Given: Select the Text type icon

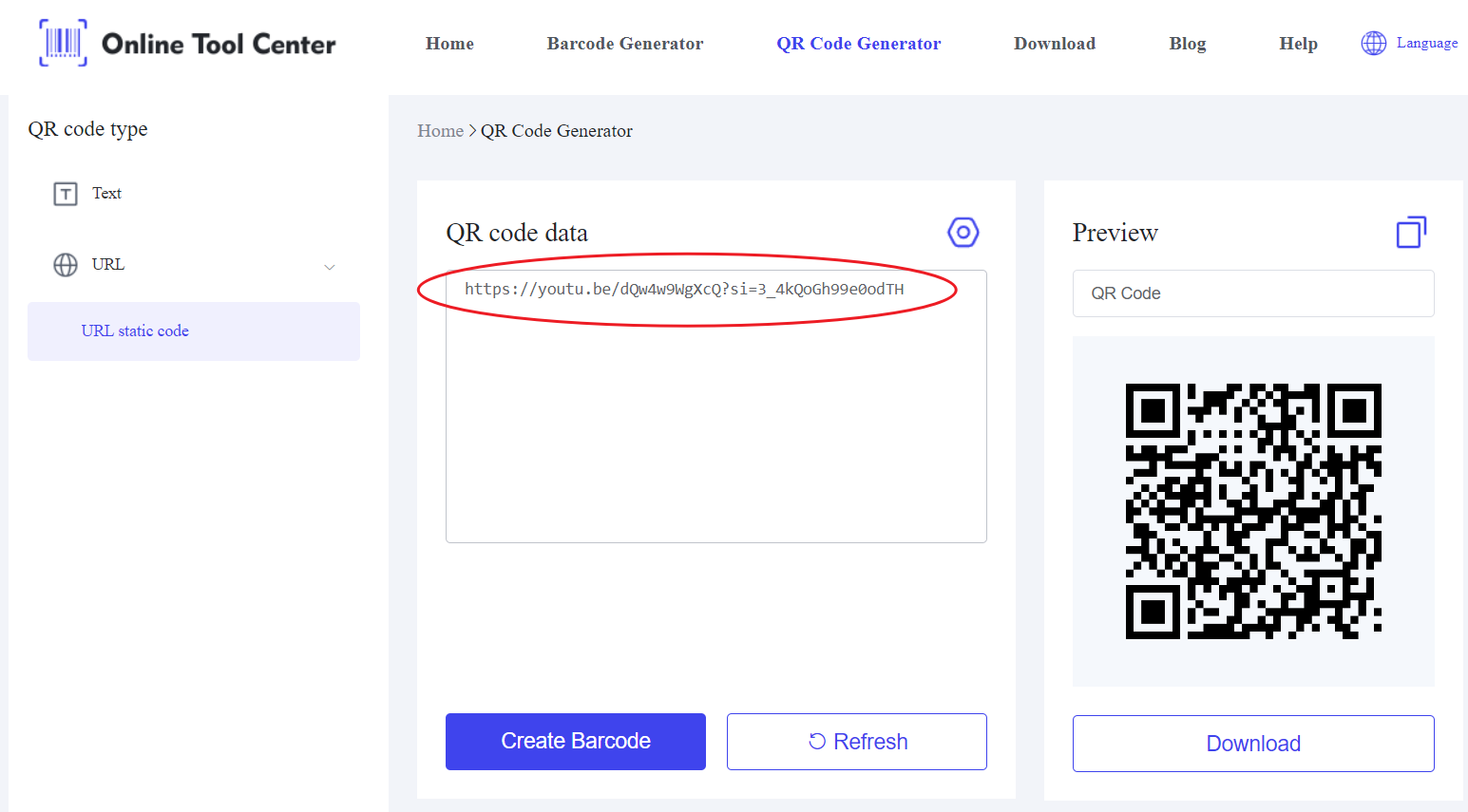Looking at the screenshot, I should [66, 194].
